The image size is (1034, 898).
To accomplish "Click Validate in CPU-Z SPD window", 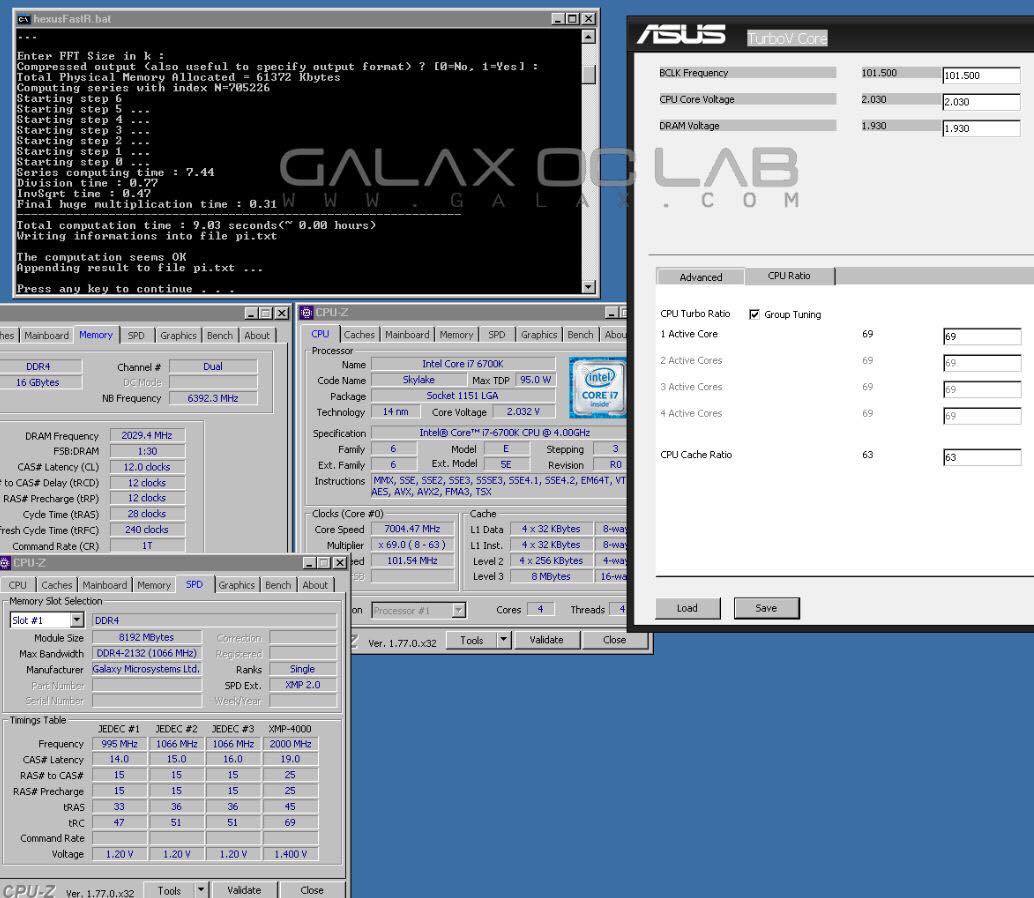I will tap(244, 889).
